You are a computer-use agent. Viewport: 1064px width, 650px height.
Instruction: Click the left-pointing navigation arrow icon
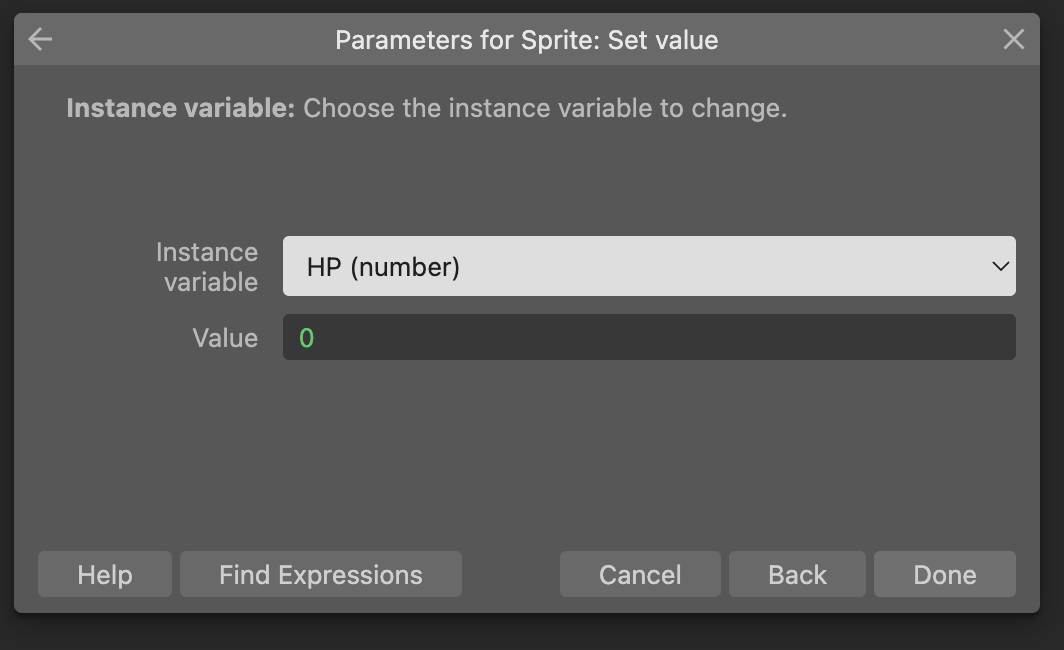click(x=39, y=39)
